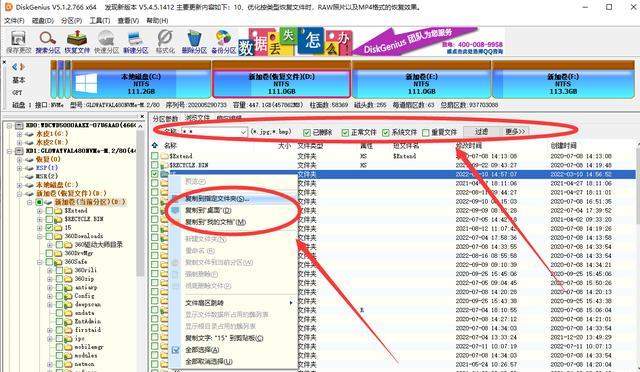Check the 360Safe tree checkbox
This screenshot has height=372, width=640.
(49, 262)
